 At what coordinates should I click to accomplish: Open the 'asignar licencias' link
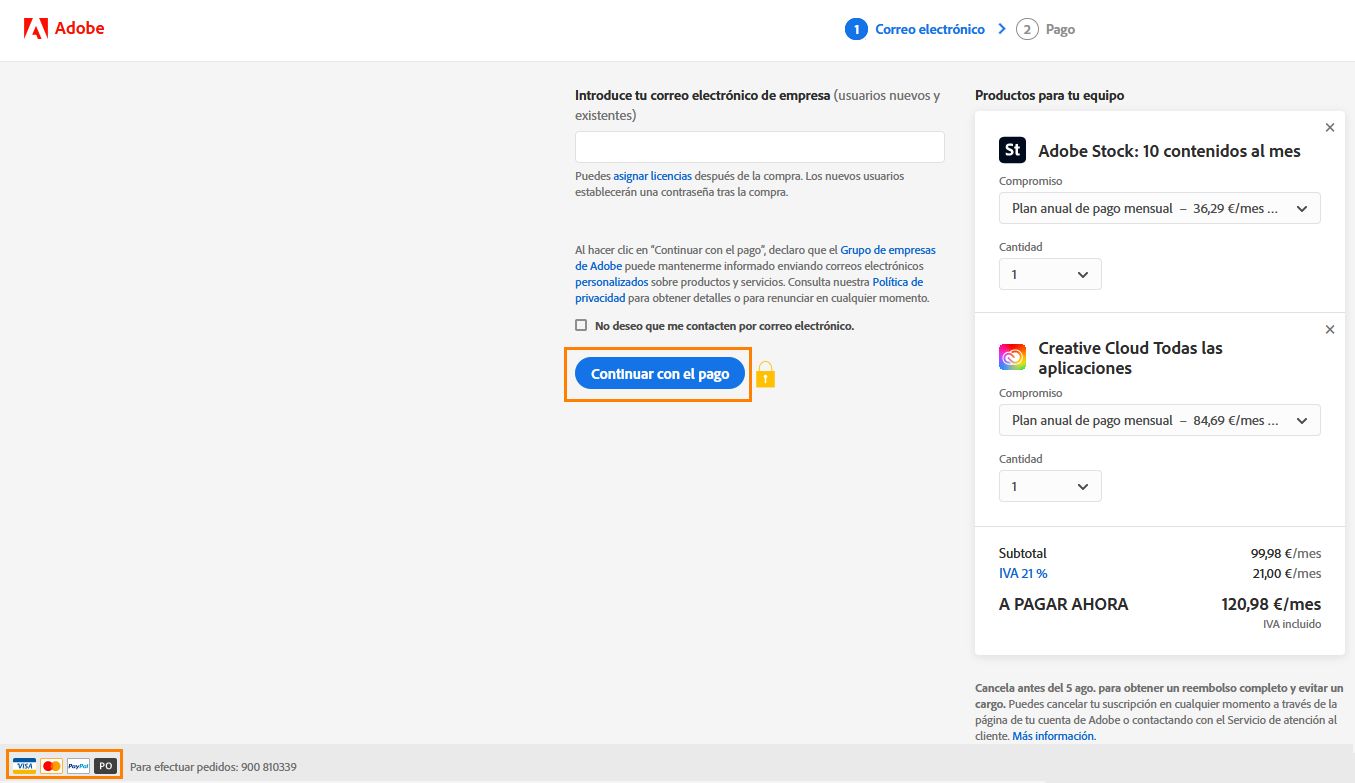[x=652, y=176]
